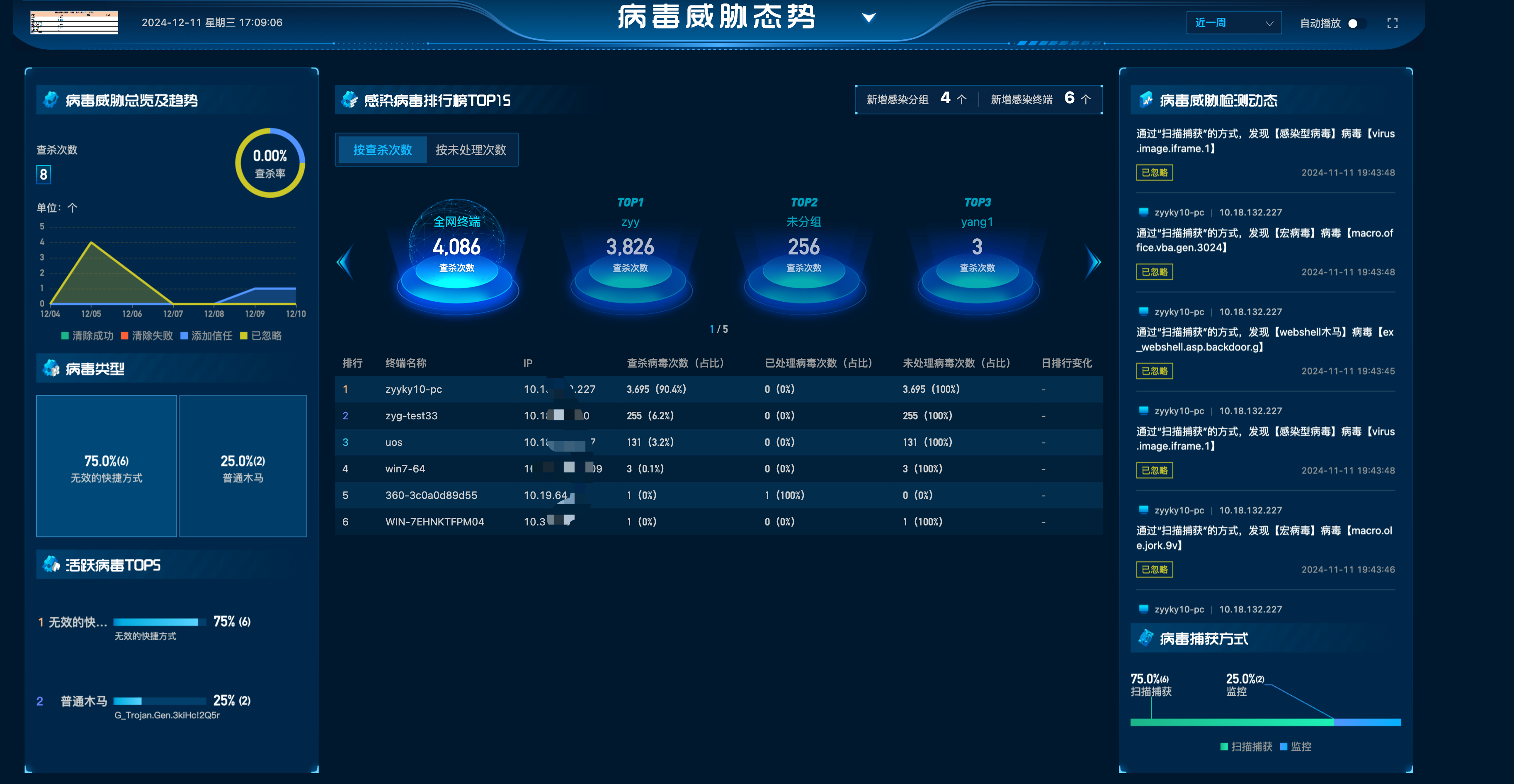Click 已忽略 tag under macro.ole.jork.9v entry

(1154, 570)
